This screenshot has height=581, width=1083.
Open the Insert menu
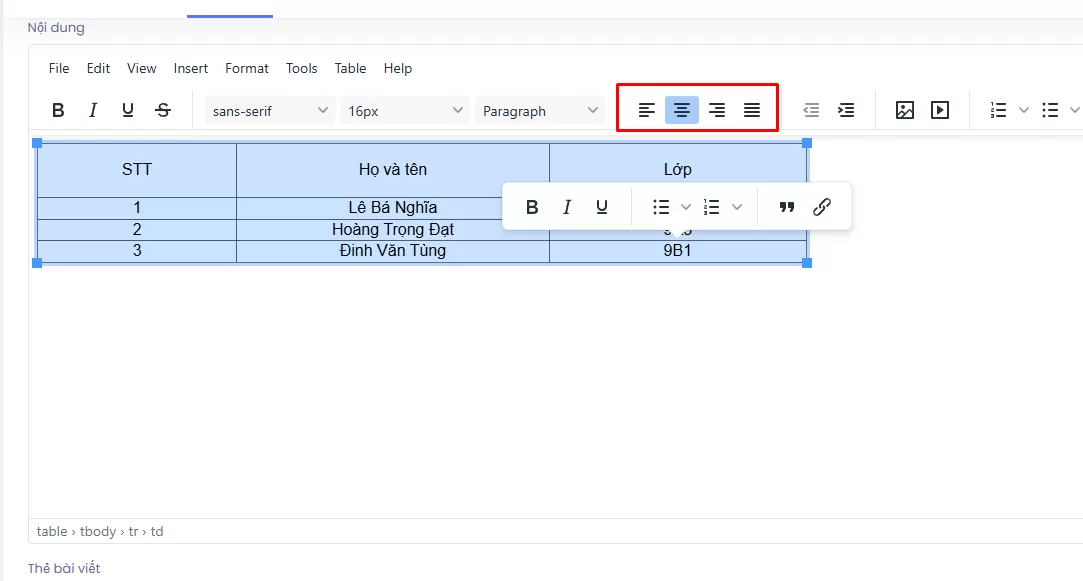pos(191,68)
